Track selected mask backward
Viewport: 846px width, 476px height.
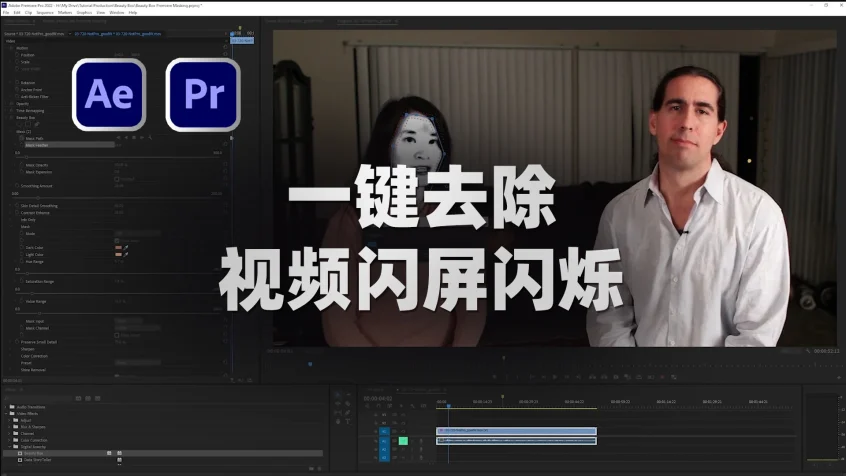[127, 138]
